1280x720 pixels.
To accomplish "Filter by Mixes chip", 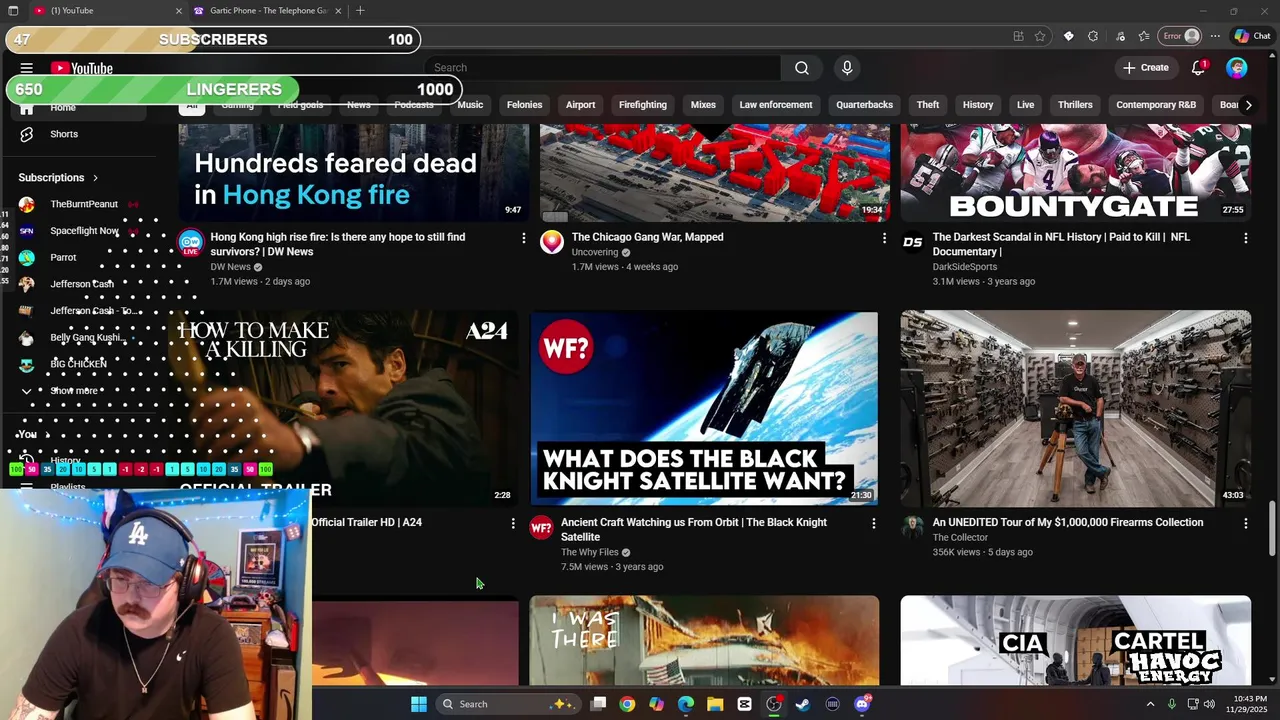I will pos(703,105).
